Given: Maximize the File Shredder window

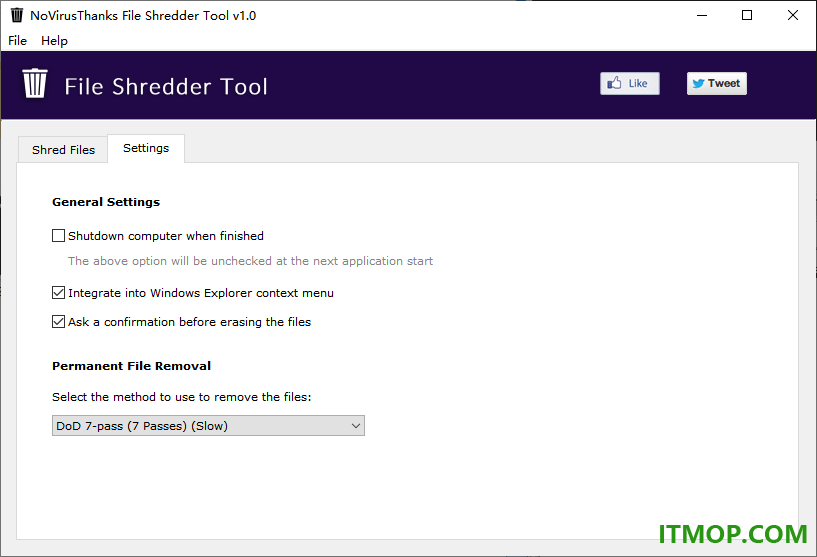Looking at the screenshot, I should coord(747,15).
